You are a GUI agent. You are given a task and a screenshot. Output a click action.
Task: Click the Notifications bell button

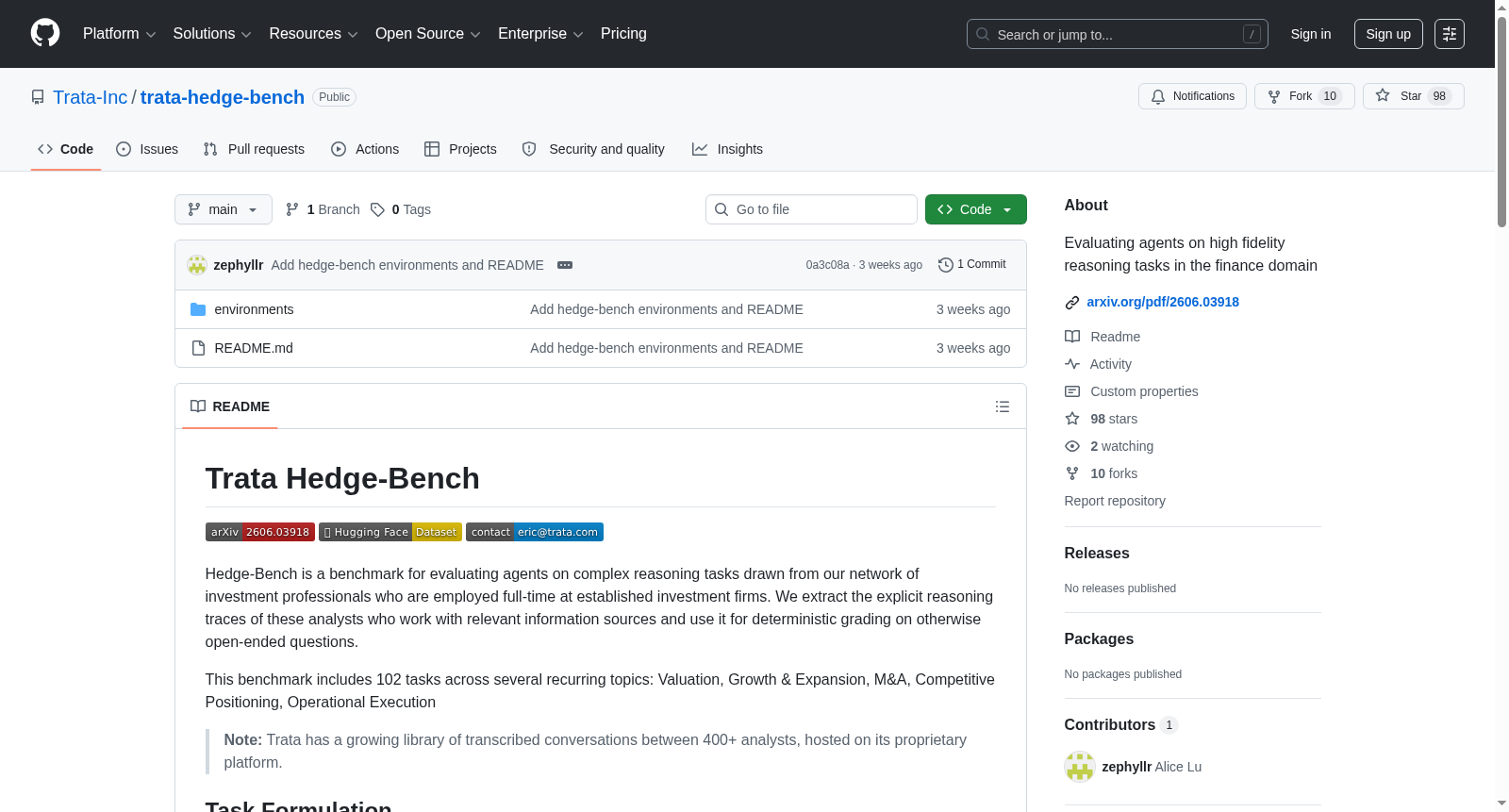click(1192, 96)
